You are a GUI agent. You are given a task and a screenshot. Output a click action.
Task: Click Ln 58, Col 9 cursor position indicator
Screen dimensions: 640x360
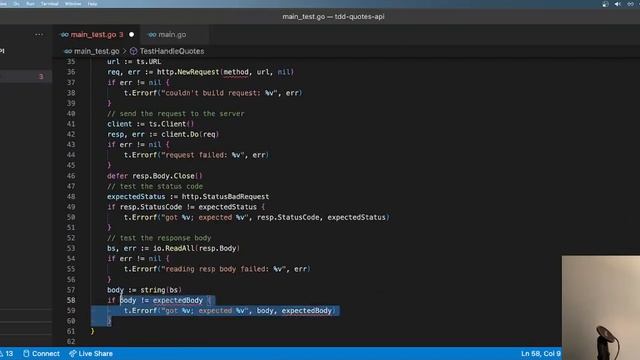(x=540, y=353)
